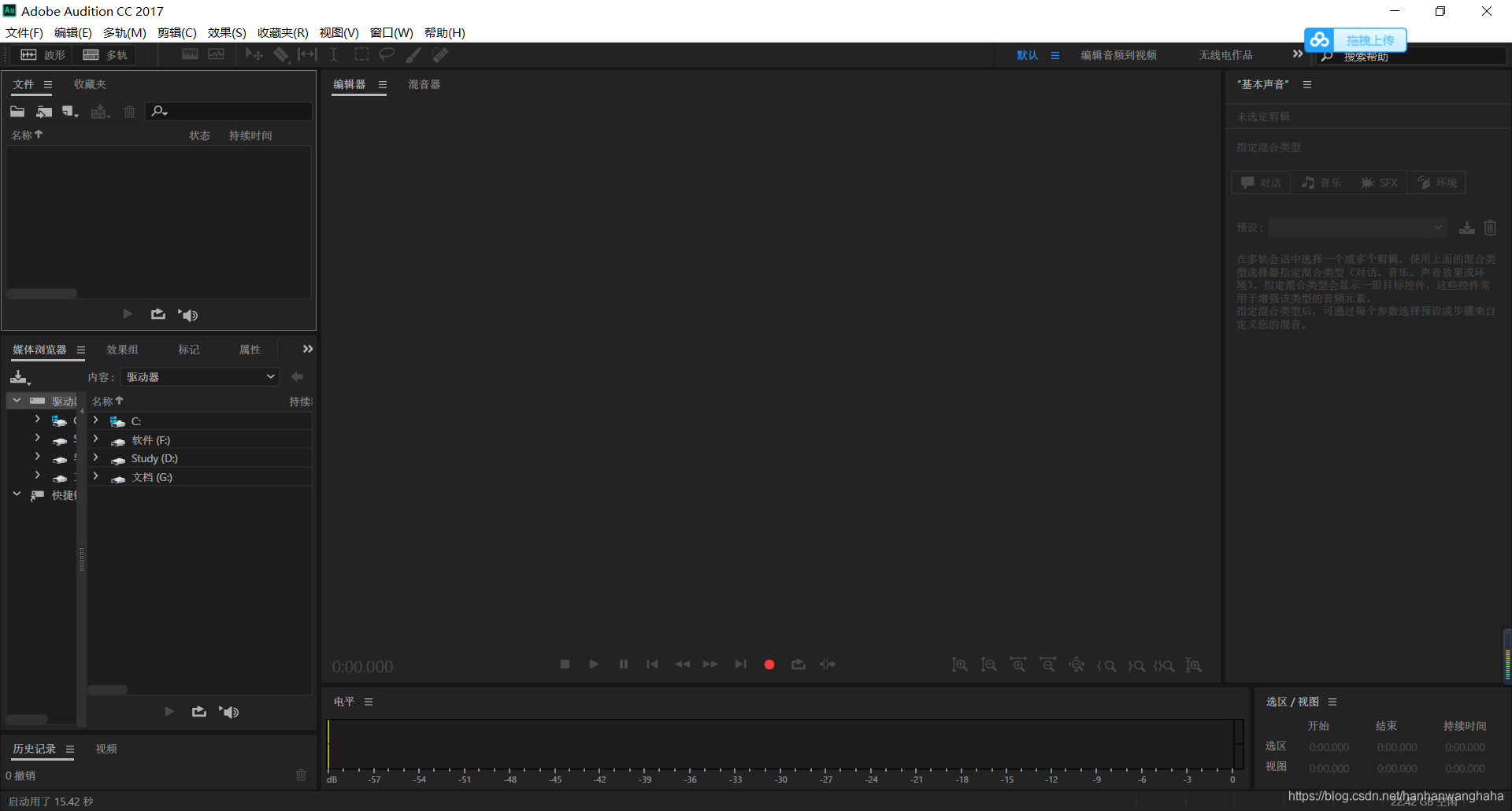Select the Spot Healing Brush tool
The height and width of the screenshot is (811, 1512).
(x=440, y=54)
